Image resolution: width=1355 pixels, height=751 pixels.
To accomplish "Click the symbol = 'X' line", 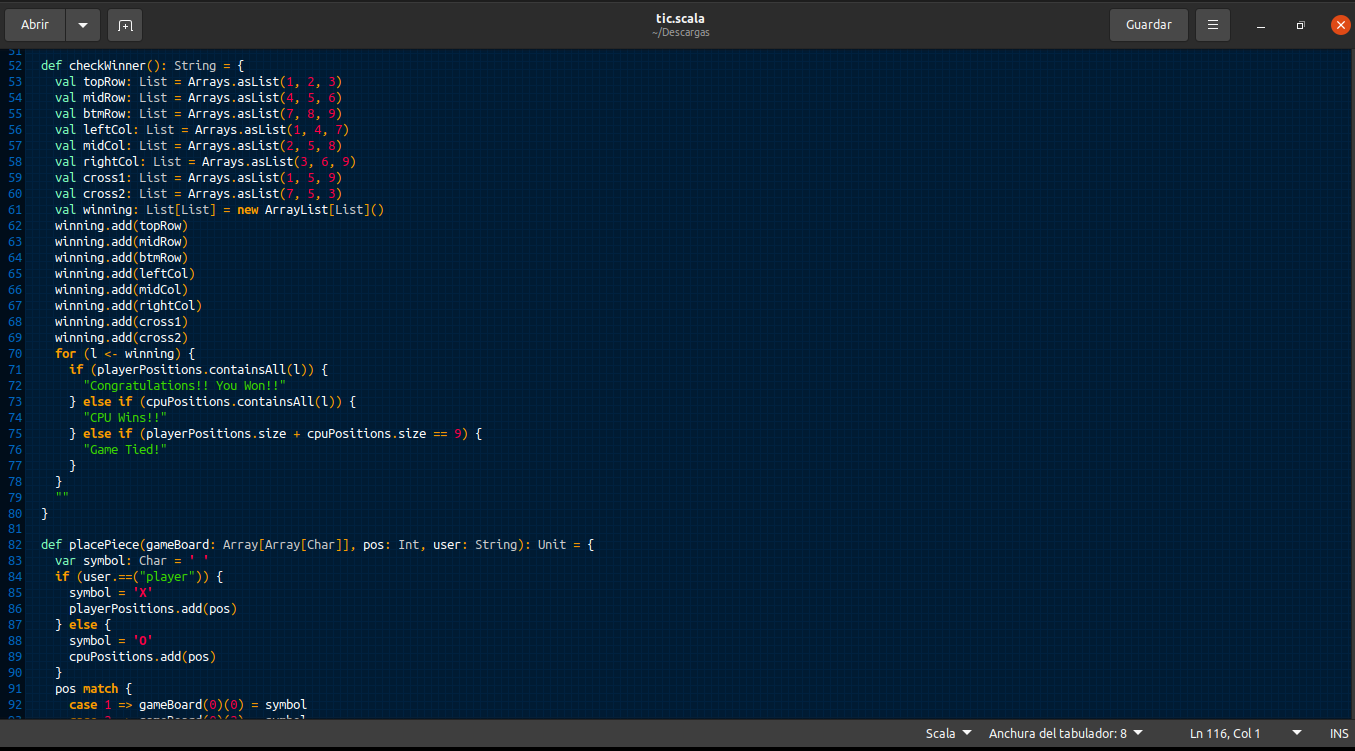I will (111, 593).
